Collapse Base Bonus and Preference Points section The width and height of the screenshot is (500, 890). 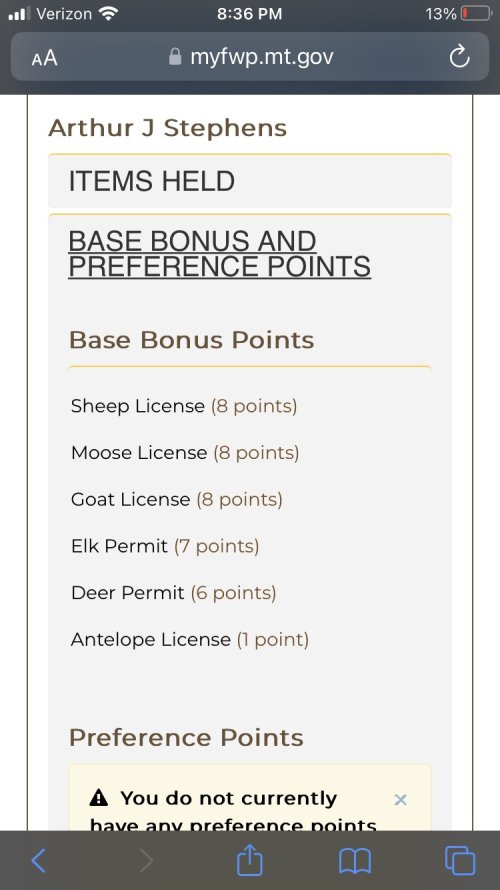219,254
